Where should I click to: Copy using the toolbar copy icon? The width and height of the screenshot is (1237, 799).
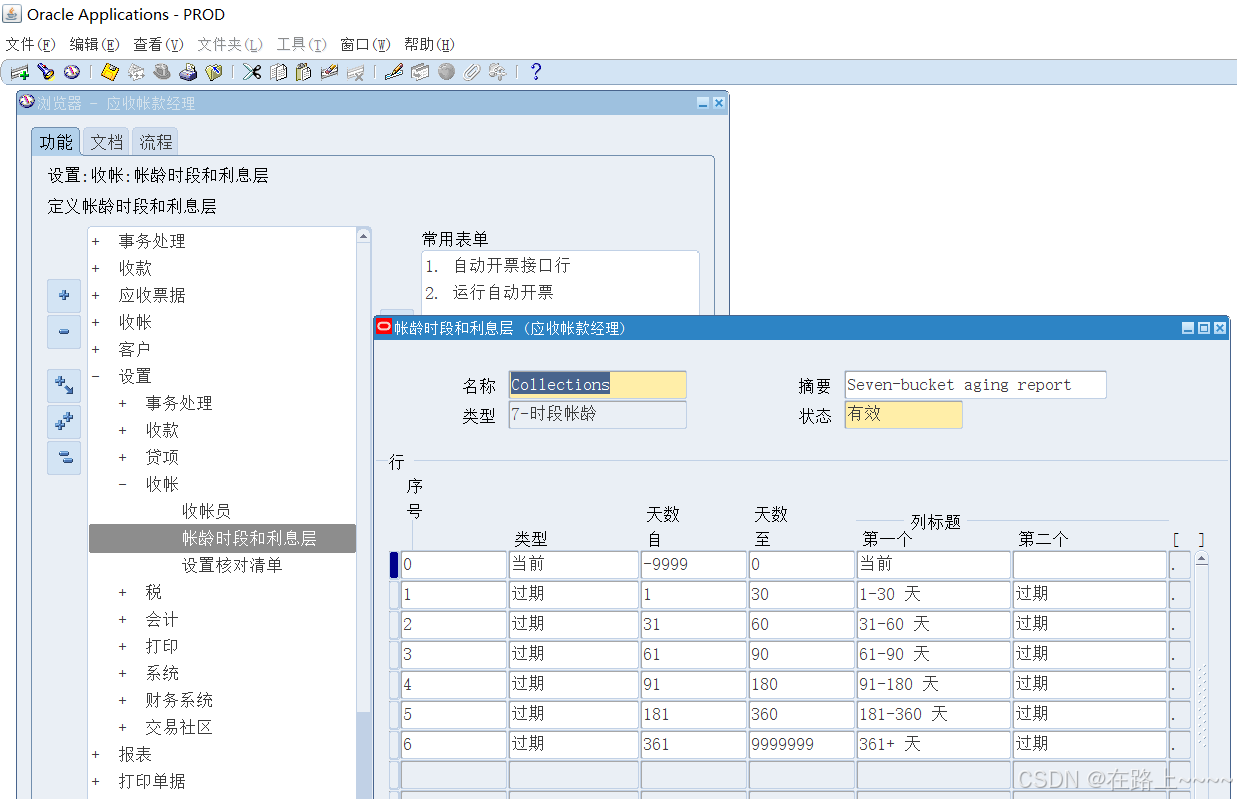click(278, 71)
